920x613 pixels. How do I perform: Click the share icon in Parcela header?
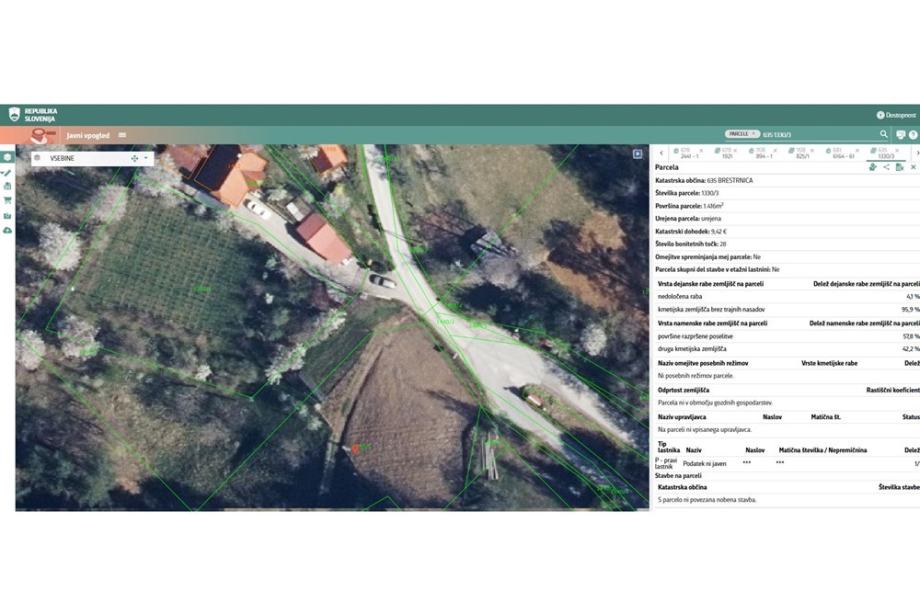(x=886, y=167)
